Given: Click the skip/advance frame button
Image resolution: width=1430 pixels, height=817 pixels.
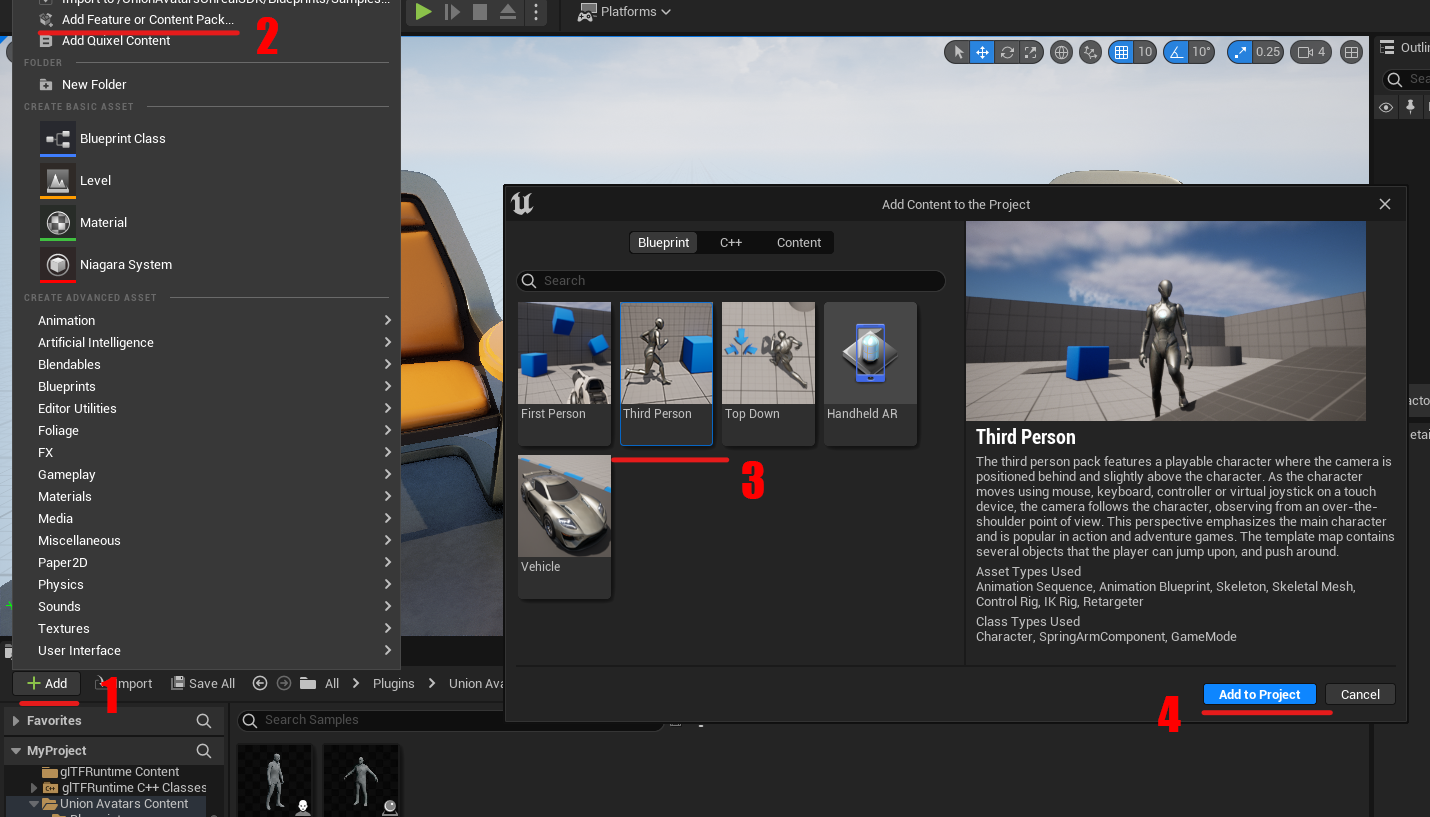Looking at the screenshot, I should pos(453,12).
